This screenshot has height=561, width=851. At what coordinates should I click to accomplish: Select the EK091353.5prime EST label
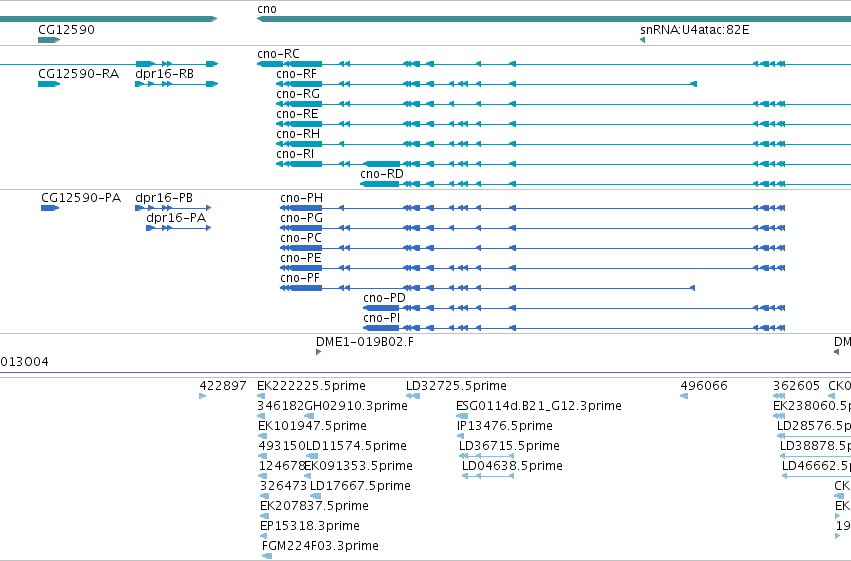click(x=359, y=467)
